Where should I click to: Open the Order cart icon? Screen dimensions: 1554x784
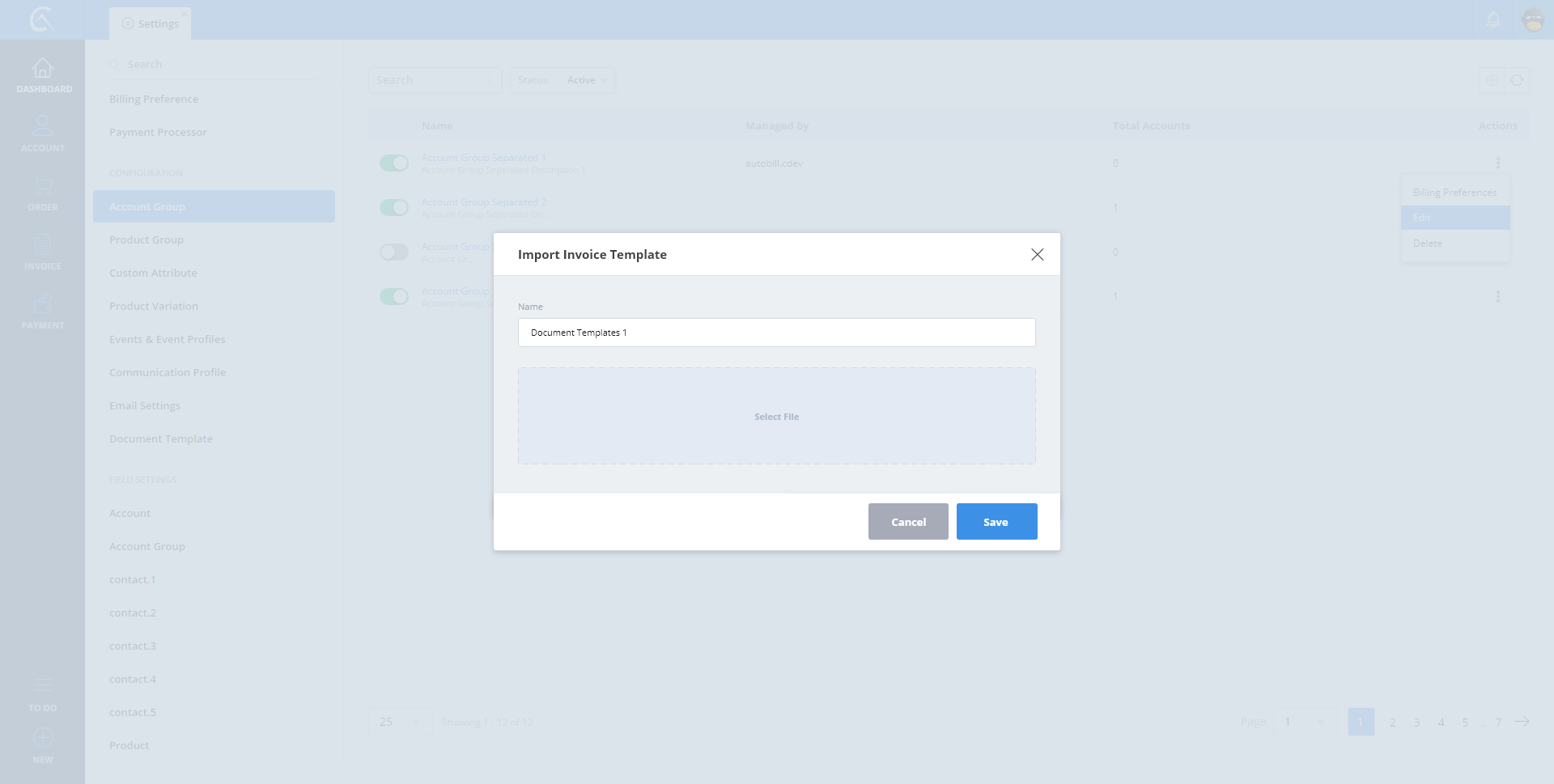coord(42,187)
